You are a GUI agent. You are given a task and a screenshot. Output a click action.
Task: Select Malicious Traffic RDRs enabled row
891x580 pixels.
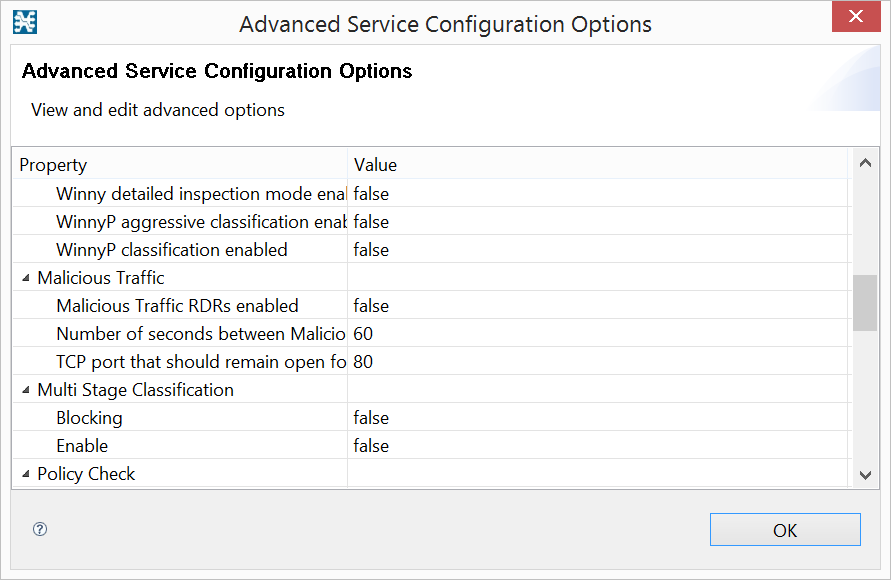177,306
